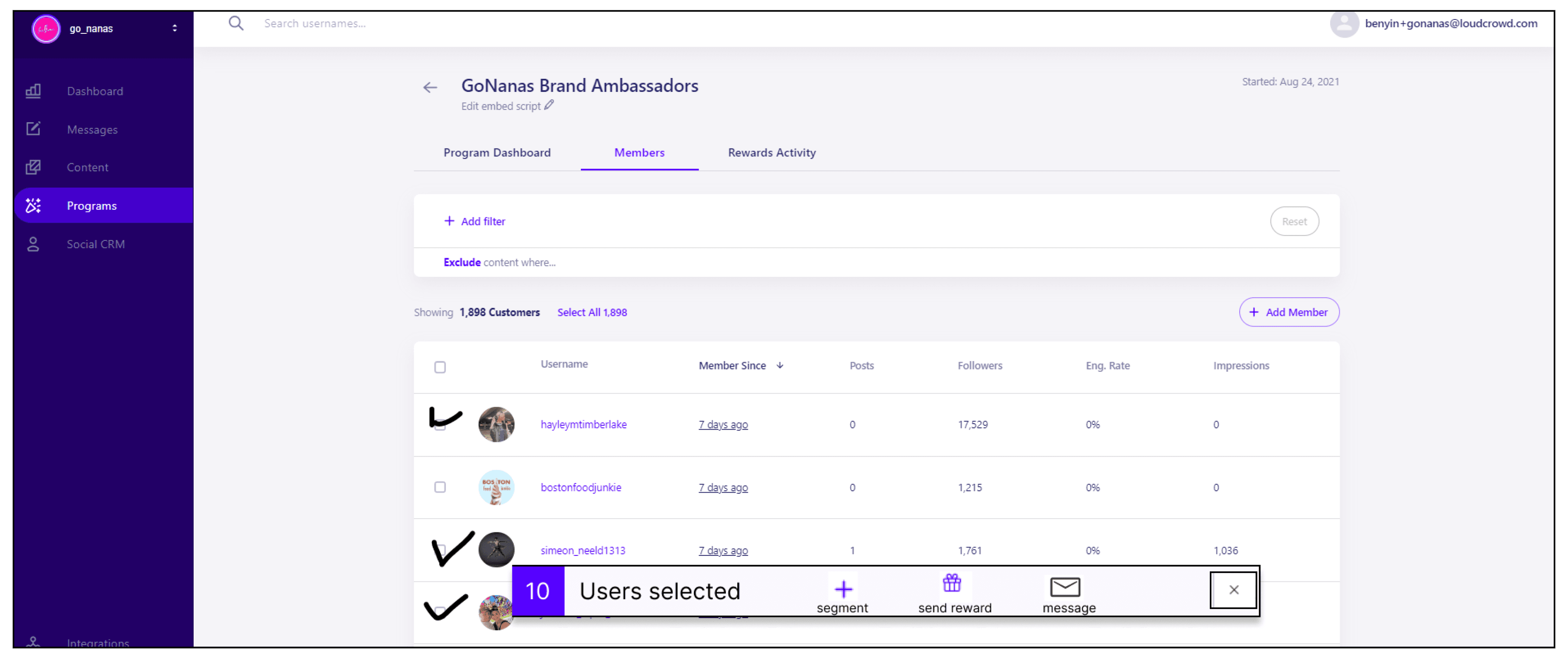The width and height of the screenshot is (1568, 655).
Task: Click the Content sidebar icon
Action: [x=33, y=167]
